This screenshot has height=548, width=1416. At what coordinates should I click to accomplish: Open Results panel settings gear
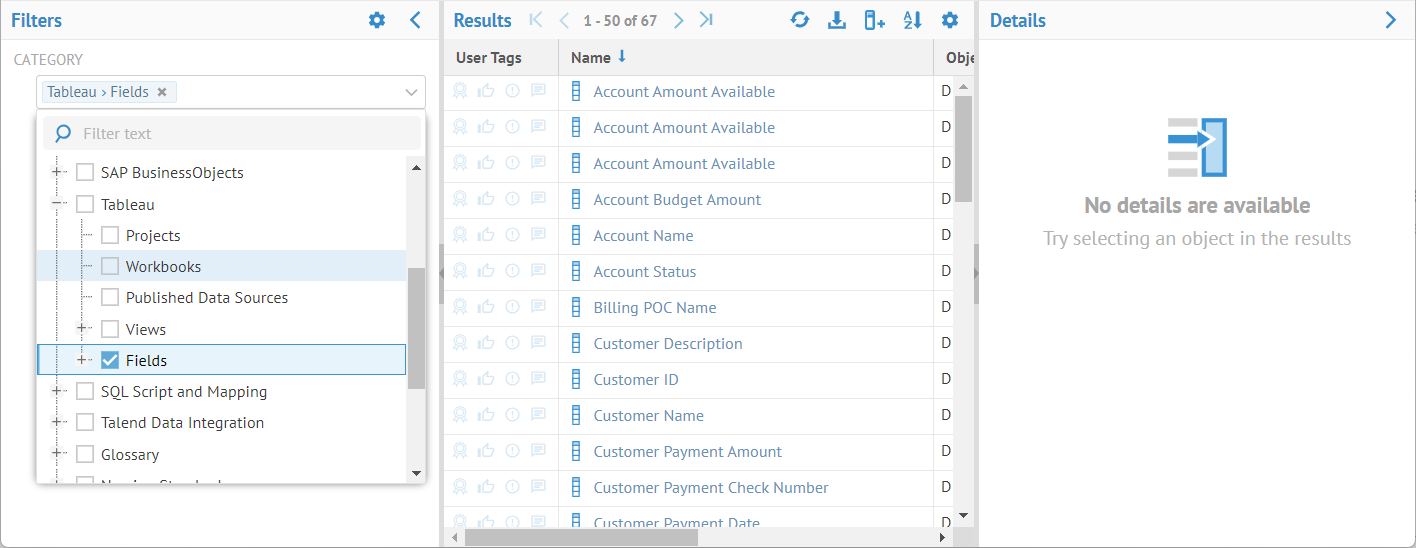950,20
